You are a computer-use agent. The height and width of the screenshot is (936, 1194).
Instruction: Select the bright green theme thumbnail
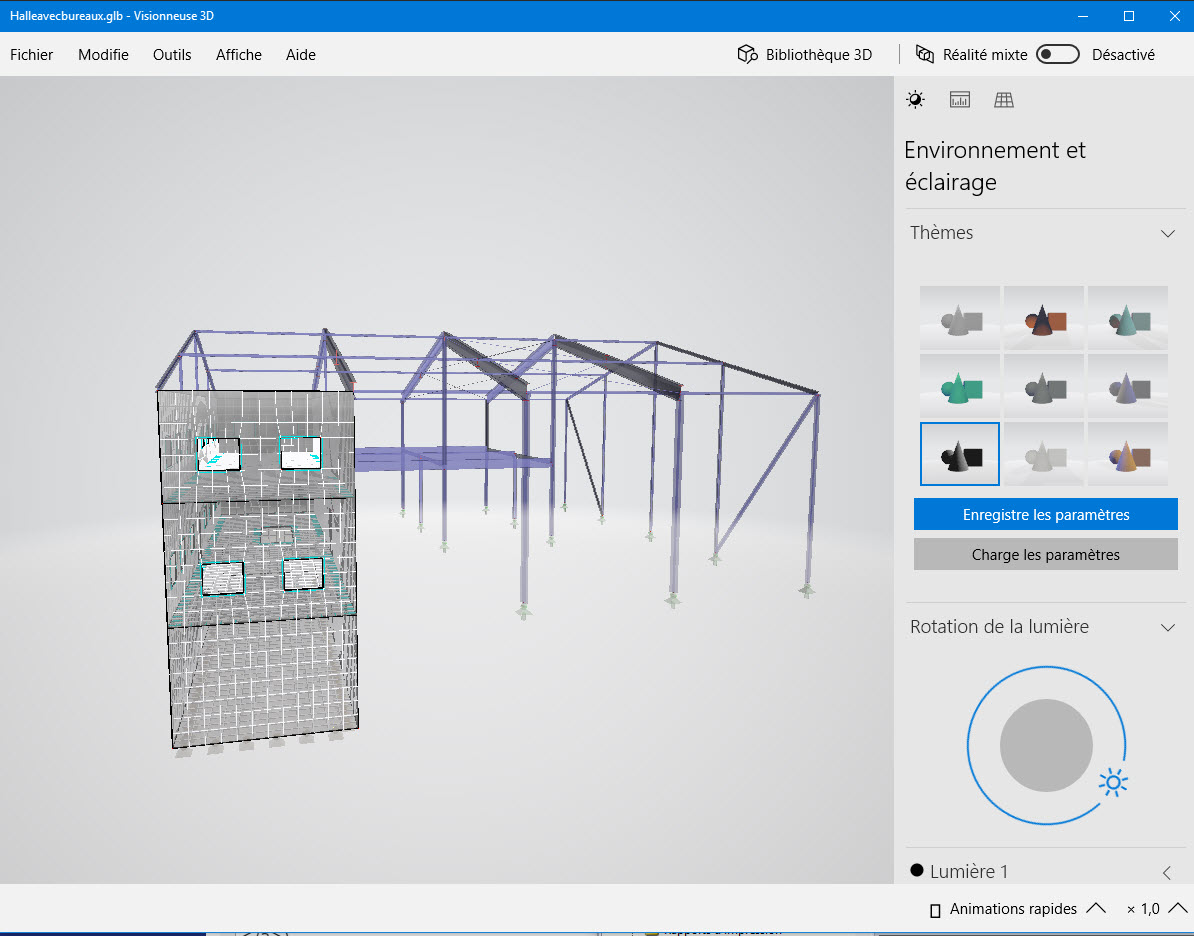click(x=959, y=385)
